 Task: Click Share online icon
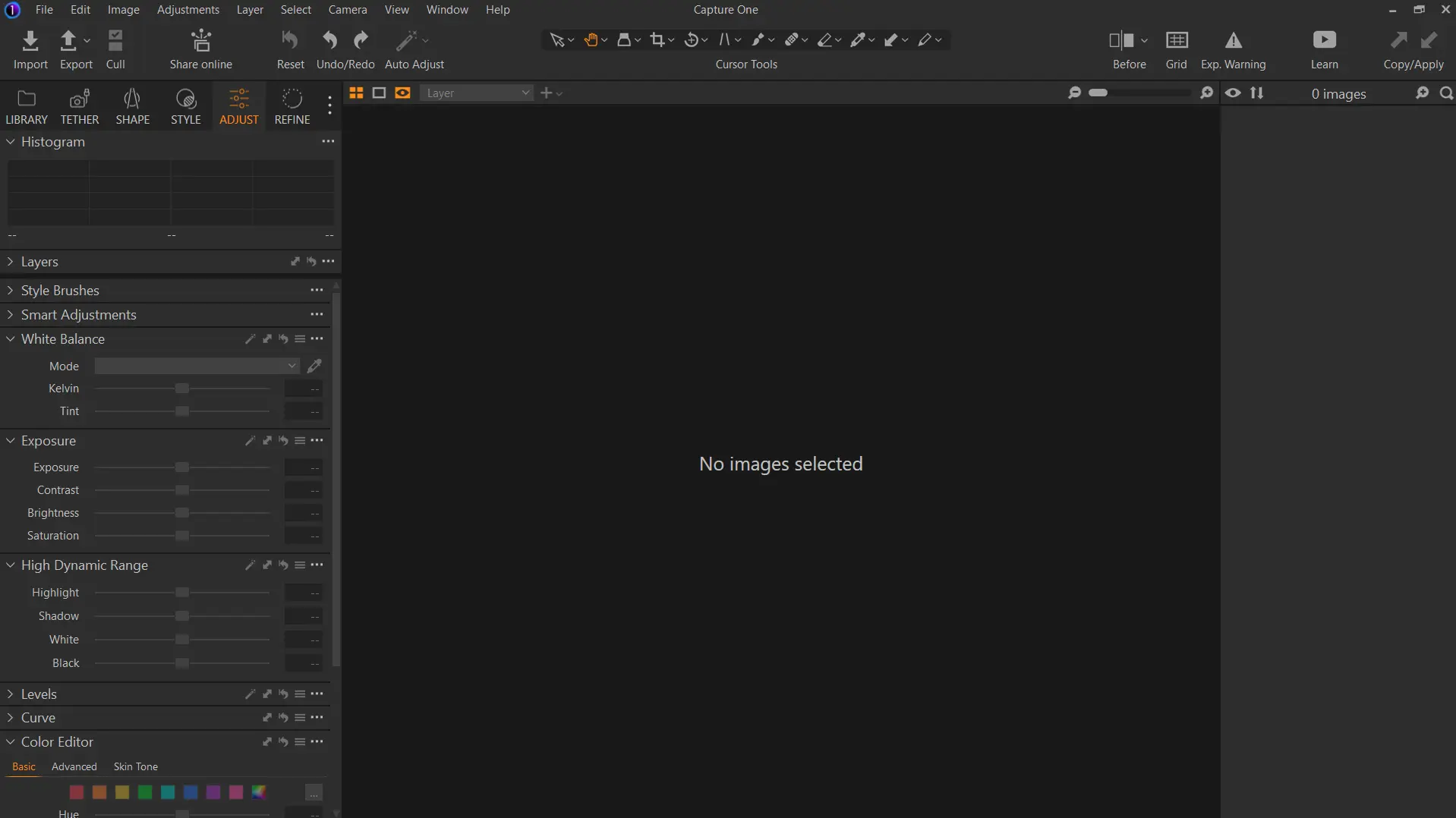[x=201, y=40]
